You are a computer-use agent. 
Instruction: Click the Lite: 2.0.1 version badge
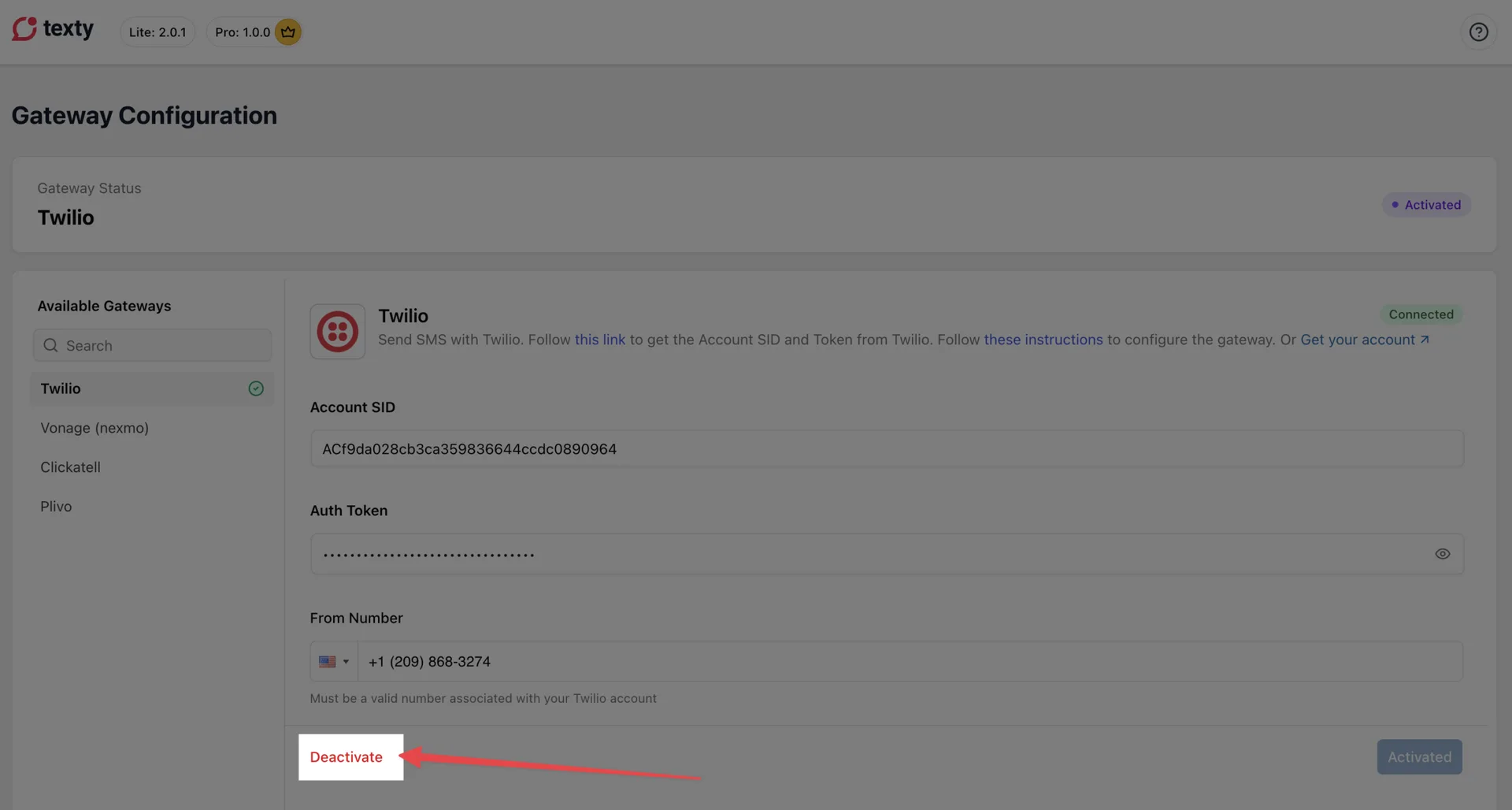pos(157,32)
